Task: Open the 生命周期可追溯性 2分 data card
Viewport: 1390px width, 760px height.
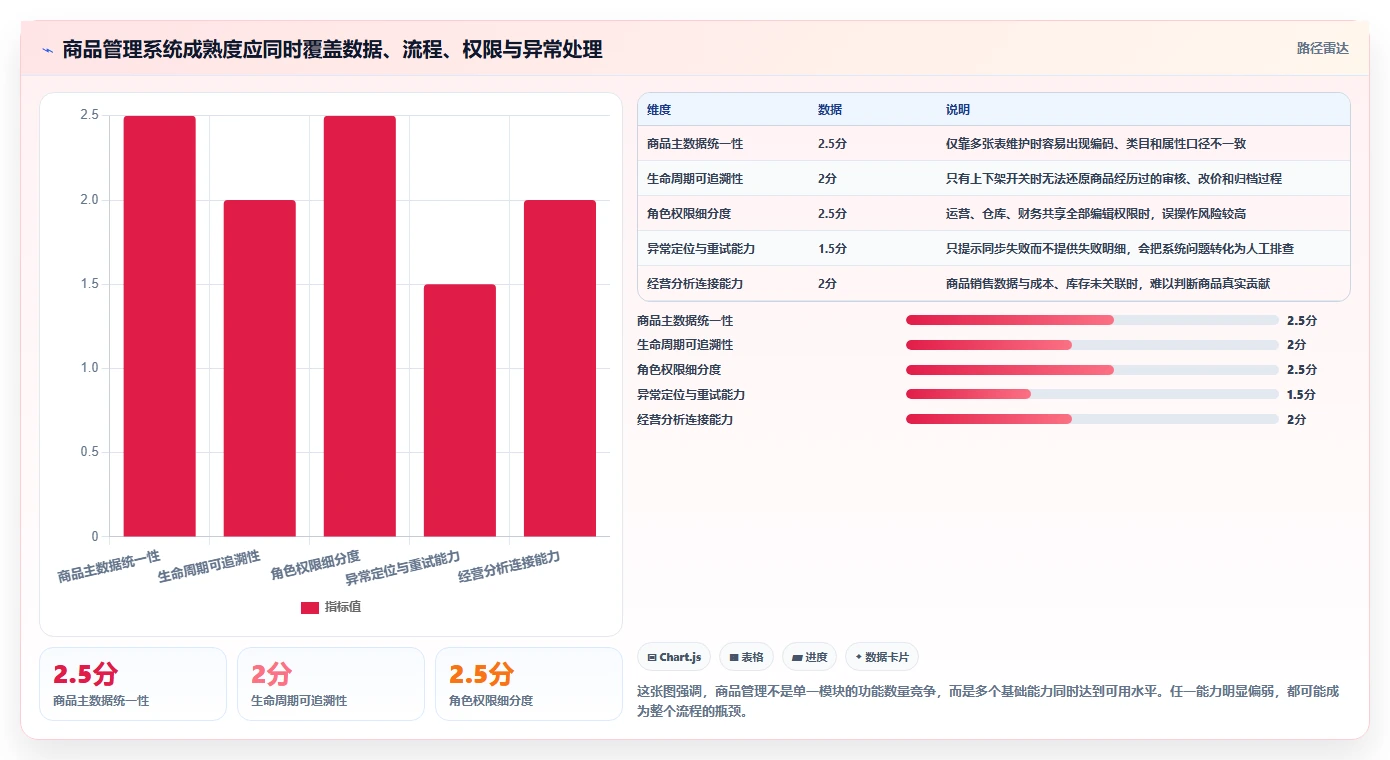Action: click(x=331, y=684)
